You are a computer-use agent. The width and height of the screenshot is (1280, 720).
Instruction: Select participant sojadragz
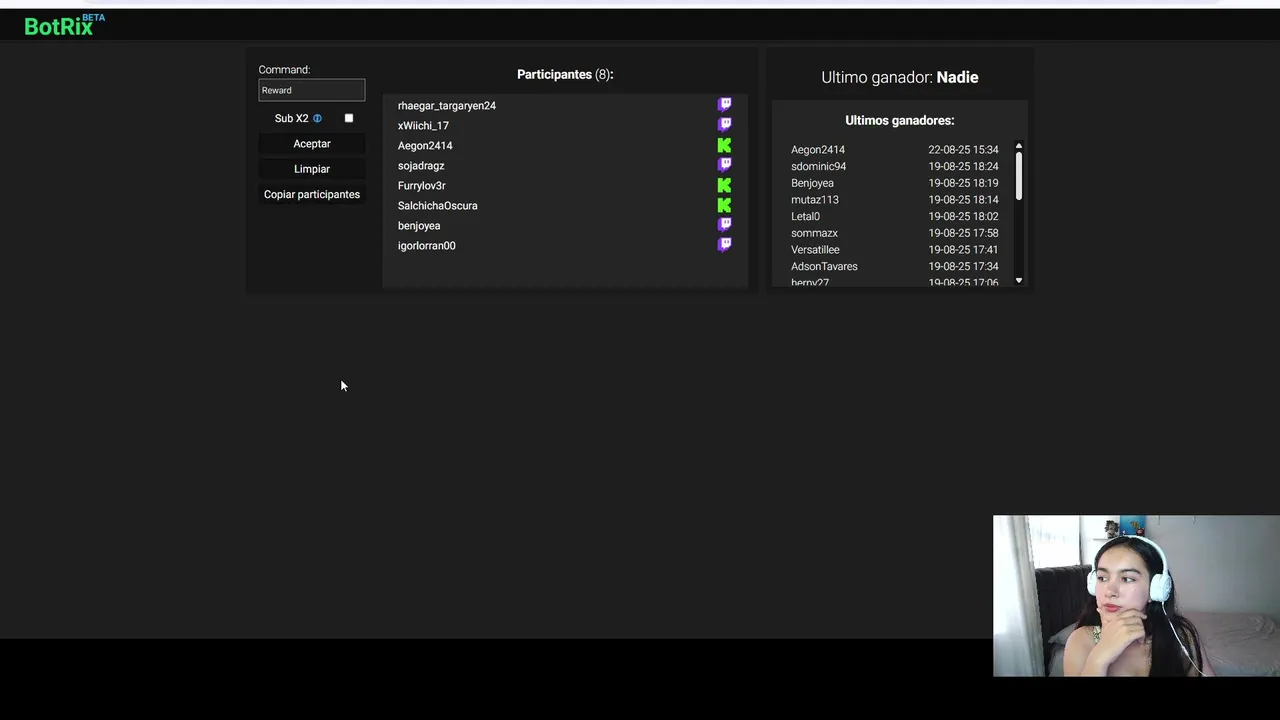pos(421,165)
